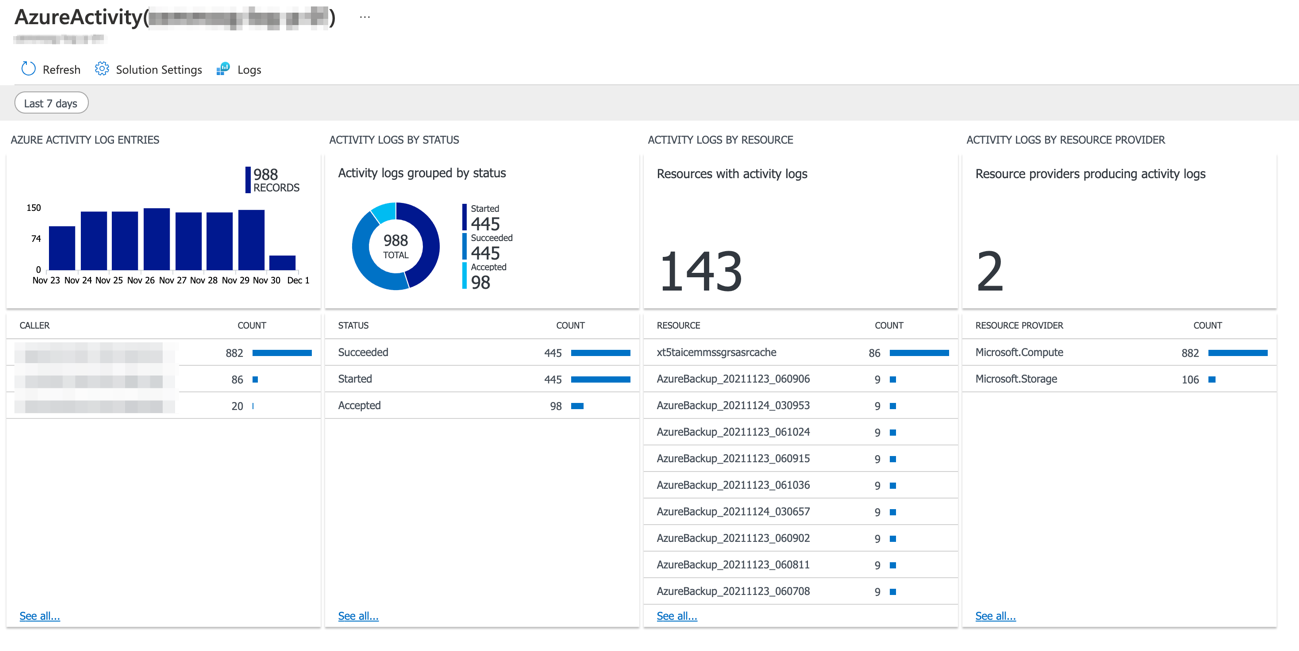Select the Microsoft.Compute provider row
Viewport: 1299px width, 651px height.
pyautogui.click(x=1120, y=353)
